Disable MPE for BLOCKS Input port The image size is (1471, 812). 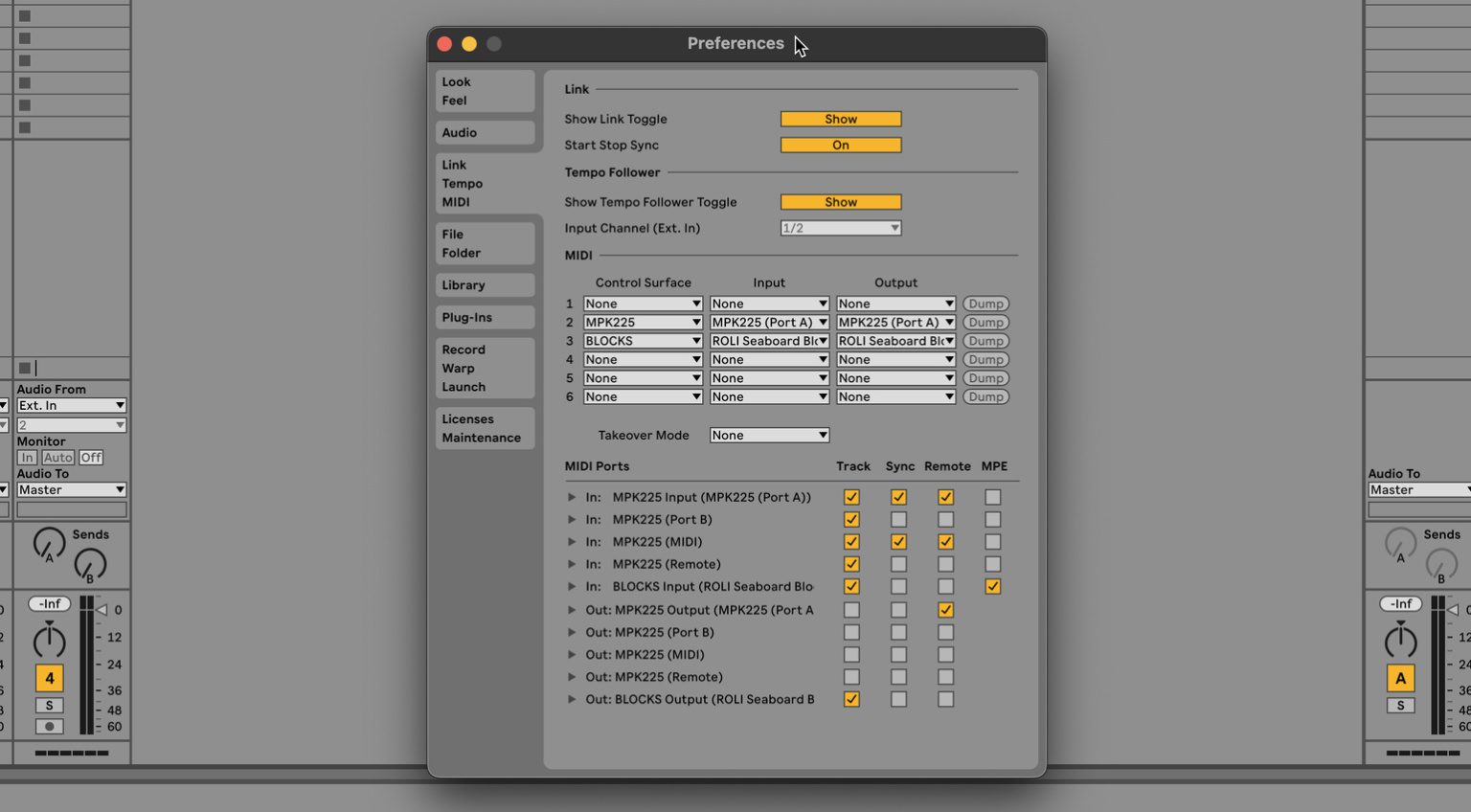[993, 587]
